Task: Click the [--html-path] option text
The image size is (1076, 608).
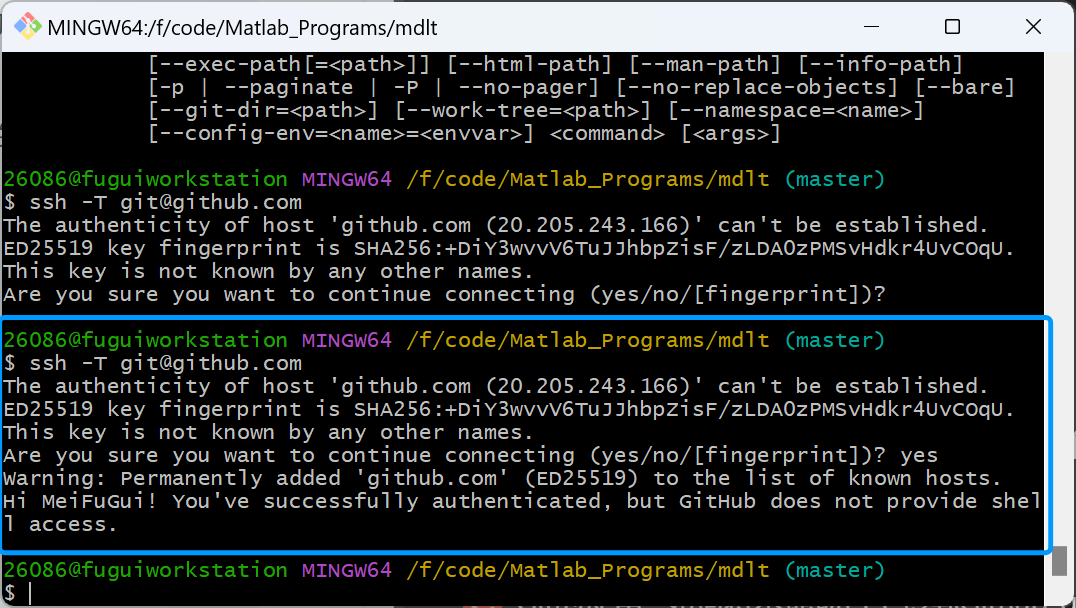Action: pos(523,65)
